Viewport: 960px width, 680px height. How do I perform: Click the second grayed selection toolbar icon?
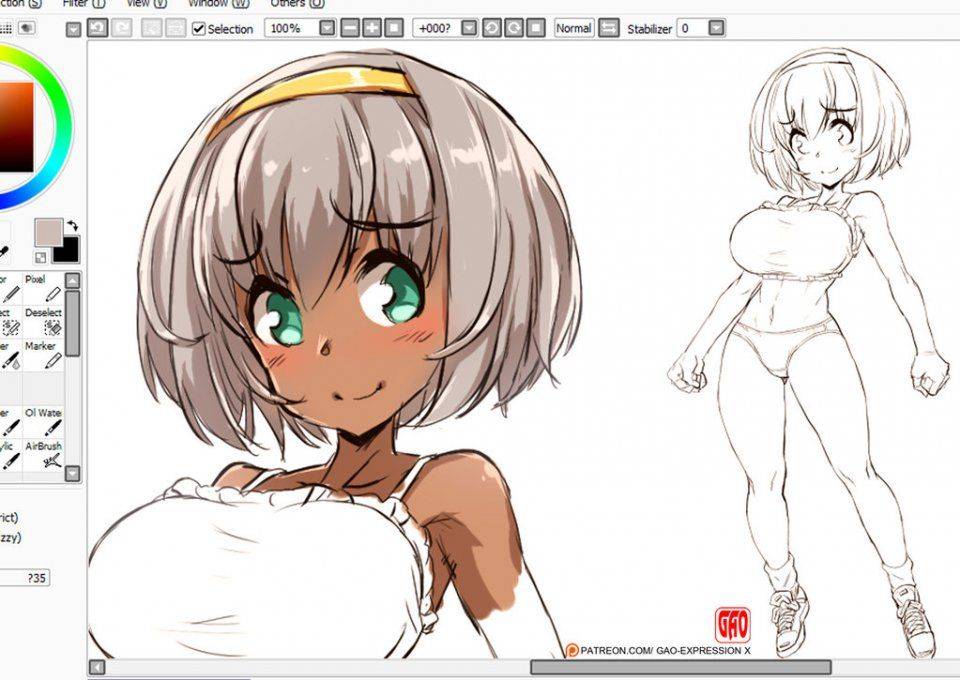tap(176, 28)
